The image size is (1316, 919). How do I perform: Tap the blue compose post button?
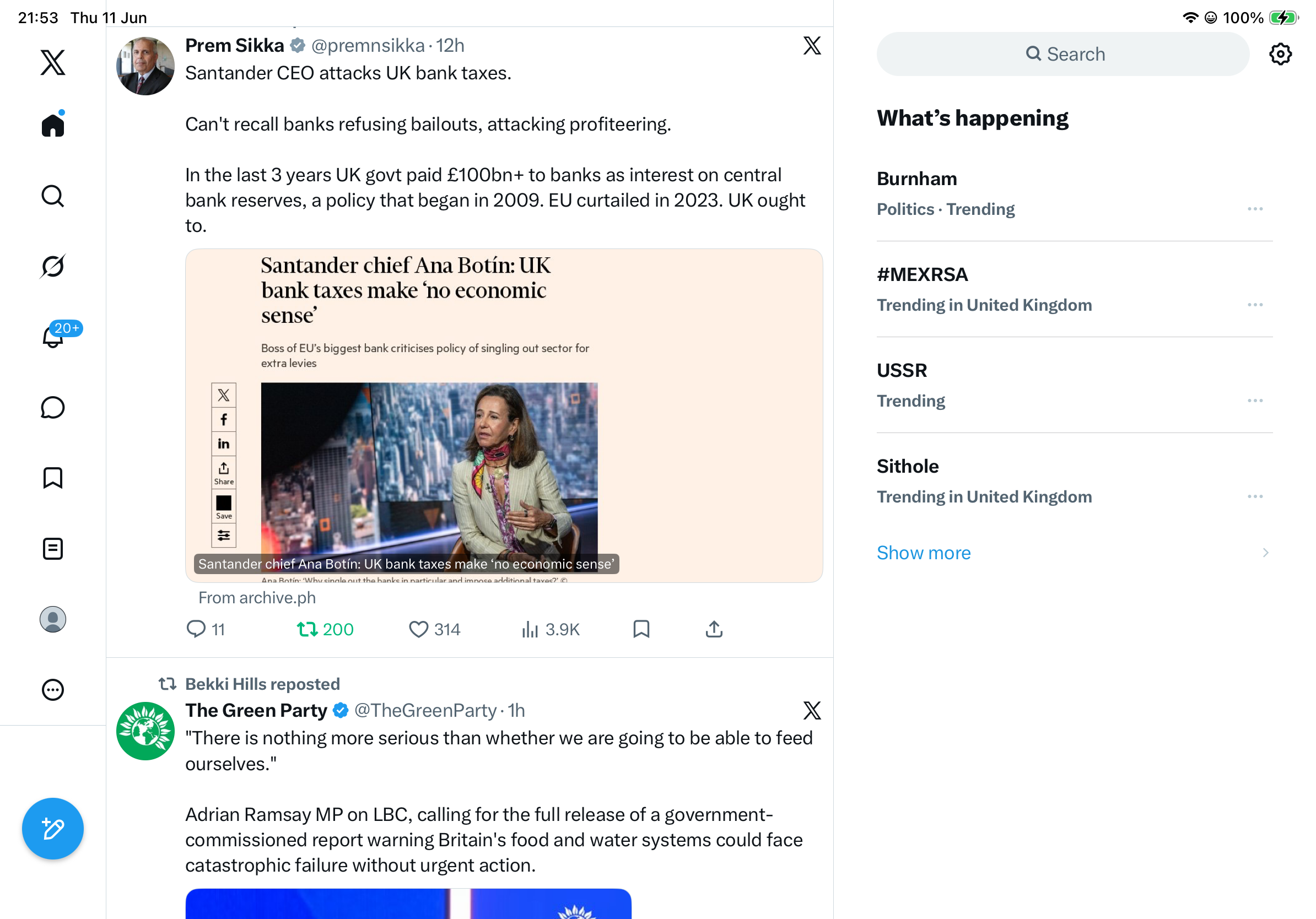[x=53, y=829]
